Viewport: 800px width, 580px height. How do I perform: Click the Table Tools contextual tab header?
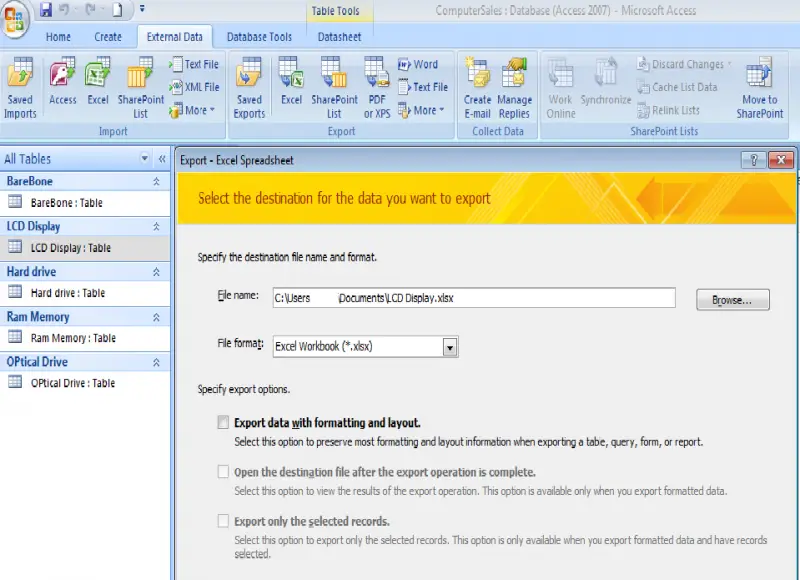pyautogui.click(x=335, y=11)
